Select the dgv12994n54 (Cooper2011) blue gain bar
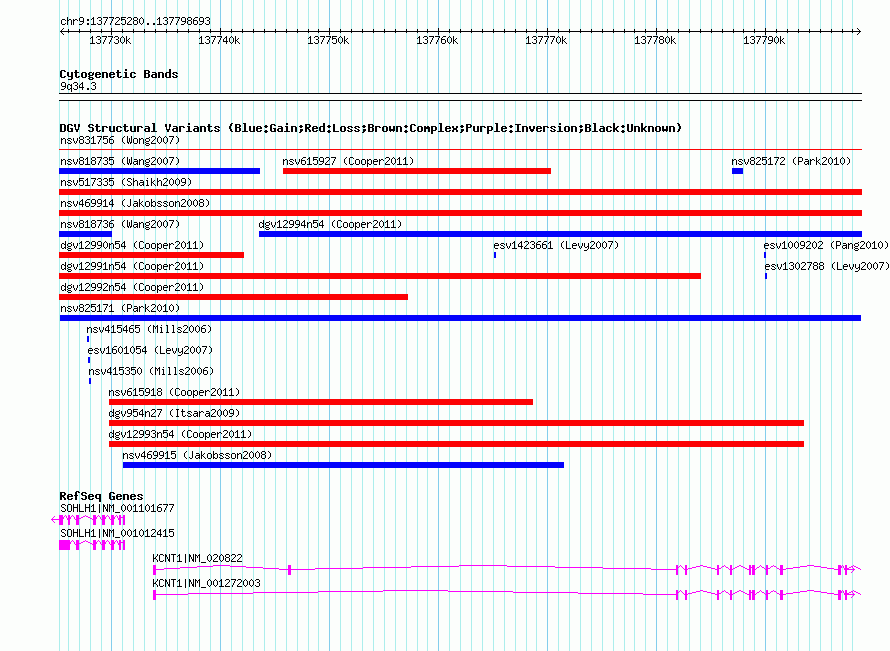Image resolution: width=890 pixels, height=651 pixels. 560,234
